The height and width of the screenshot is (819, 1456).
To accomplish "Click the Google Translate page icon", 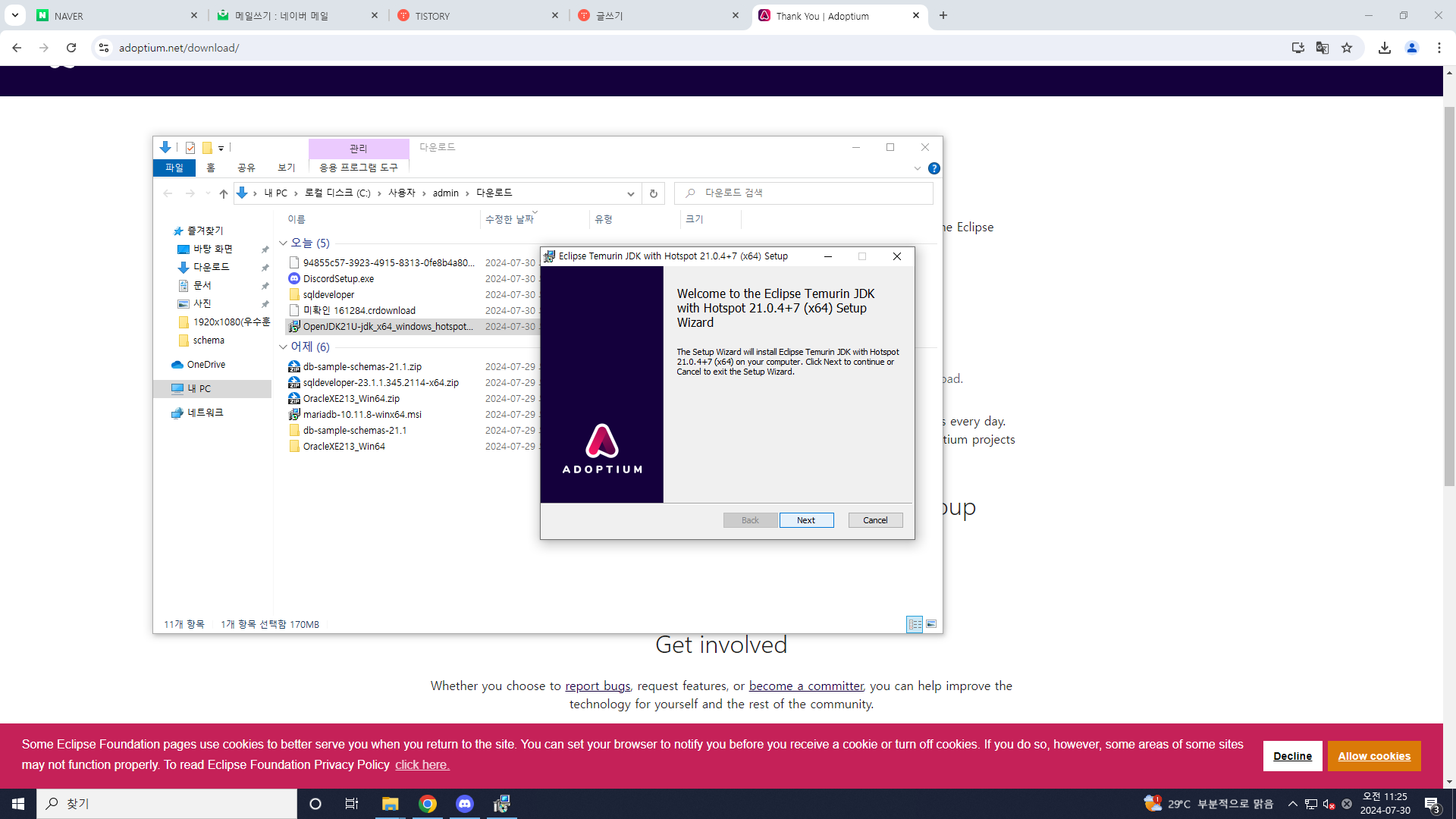I will click(x=1323, y=48).
